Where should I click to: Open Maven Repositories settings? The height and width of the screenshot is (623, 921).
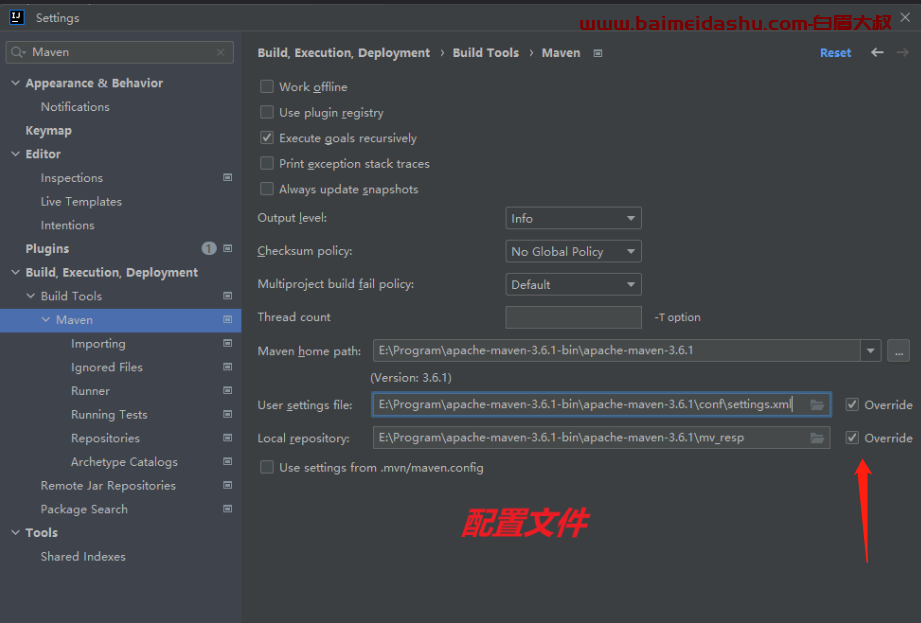click(105, 438)
